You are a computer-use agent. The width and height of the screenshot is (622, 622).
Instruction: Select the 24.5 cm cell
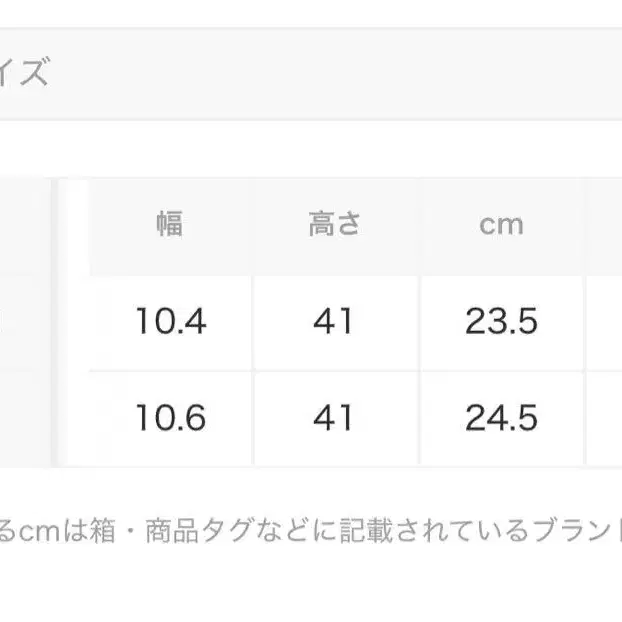tap(501, 417)
